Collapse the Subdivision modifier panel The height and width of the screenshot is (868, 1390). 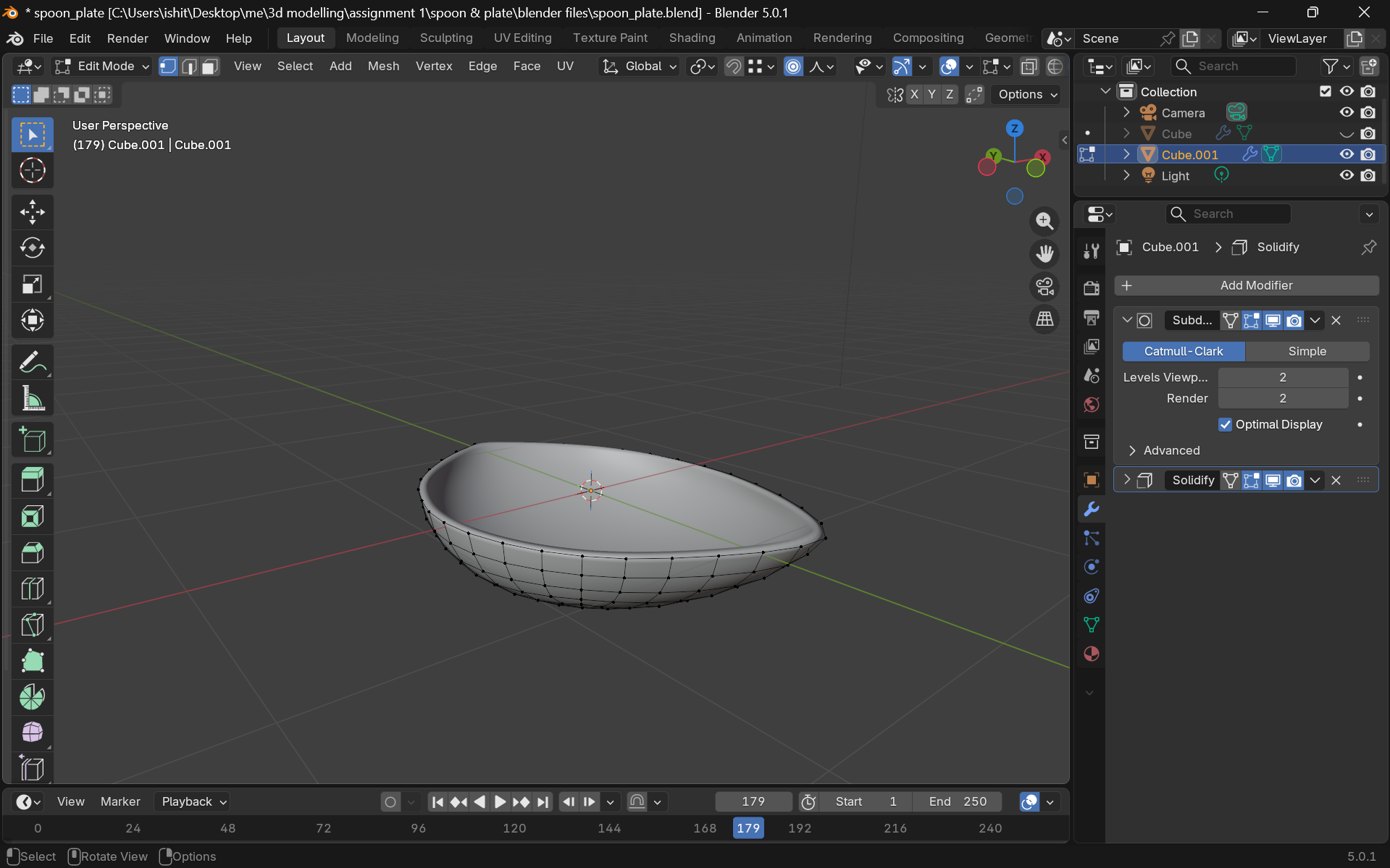point(1127,320)
